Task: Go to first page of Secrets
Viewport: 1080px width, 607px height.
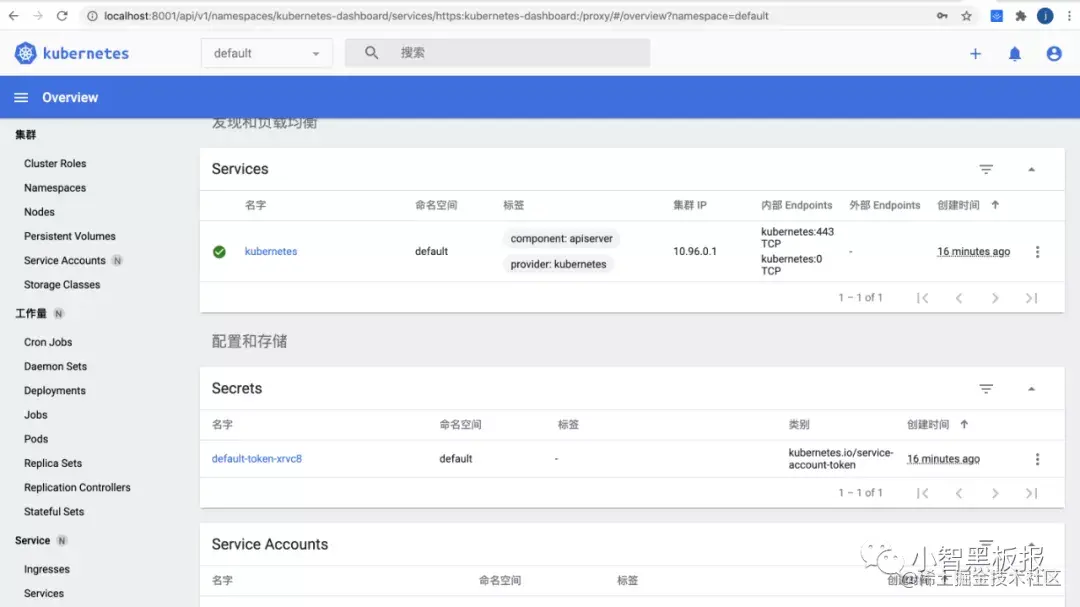Action: (x=923, y=493)
